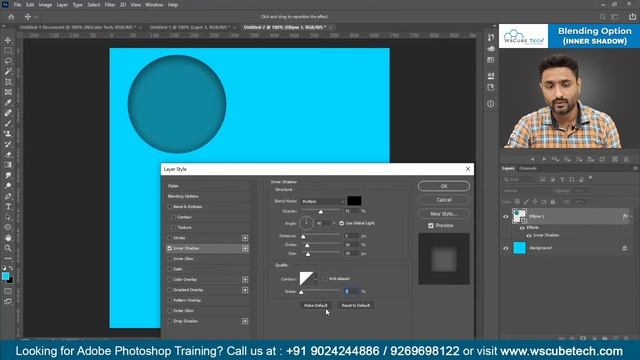The image size is (640, 360).
Task: Uncheck the Inner Shadow style checkbox
Action: (x=169, y=248)
